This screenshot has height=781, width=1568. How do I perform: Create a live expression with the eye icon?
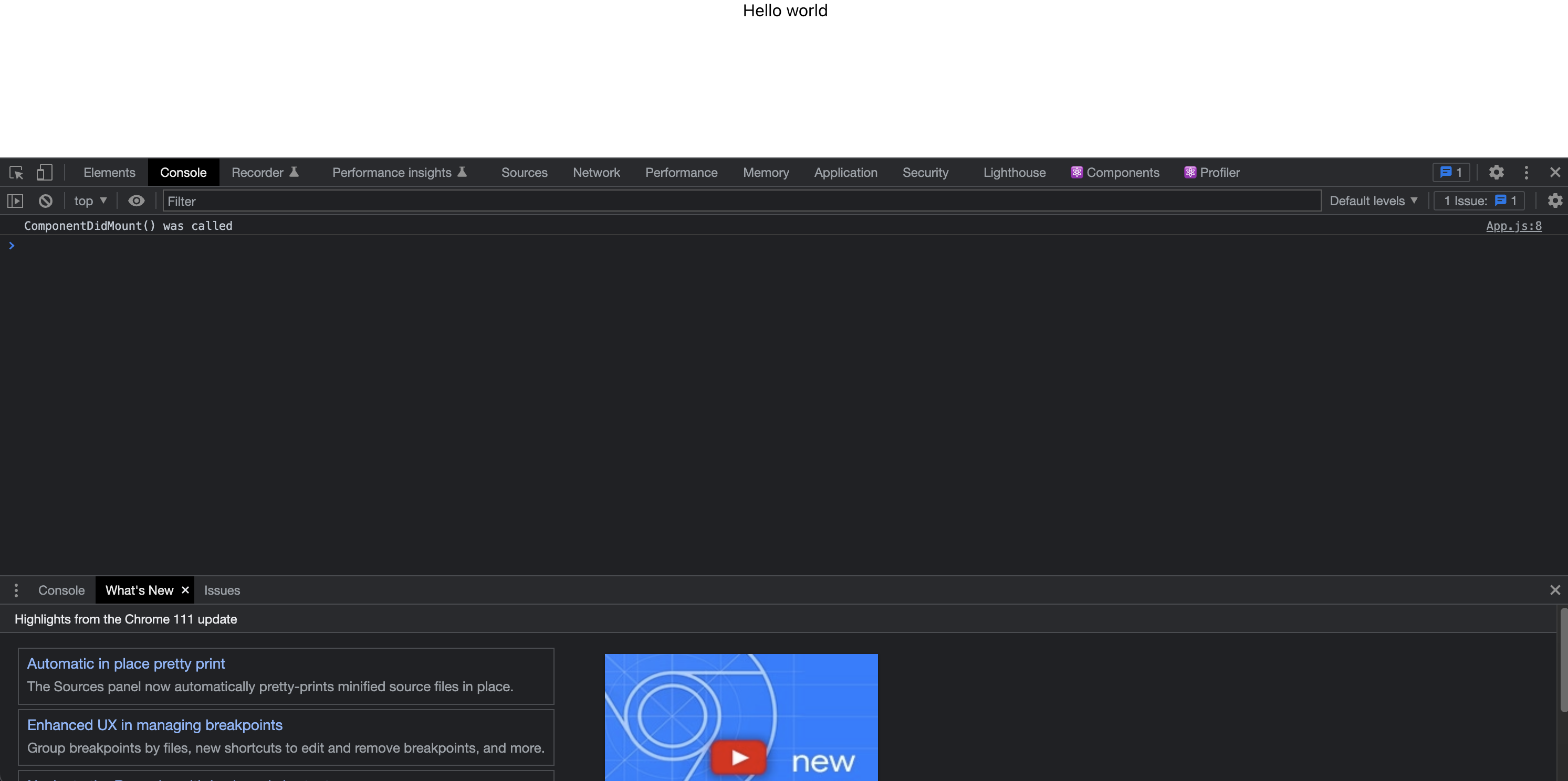point(137,200)
